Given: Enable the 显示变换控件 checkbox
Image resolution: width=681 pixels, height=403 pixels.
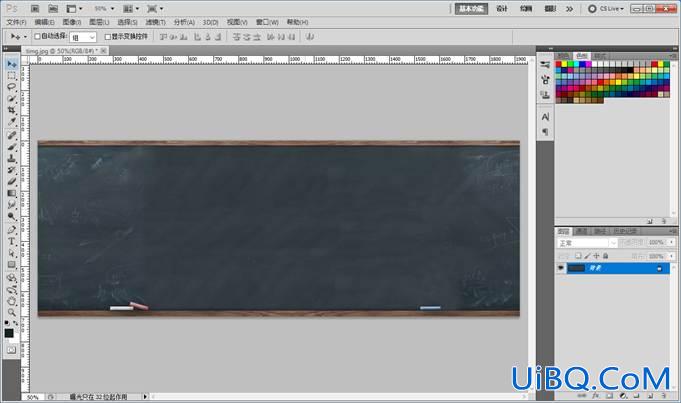Looking at the screenshot, I should click(x=108, y=37).
